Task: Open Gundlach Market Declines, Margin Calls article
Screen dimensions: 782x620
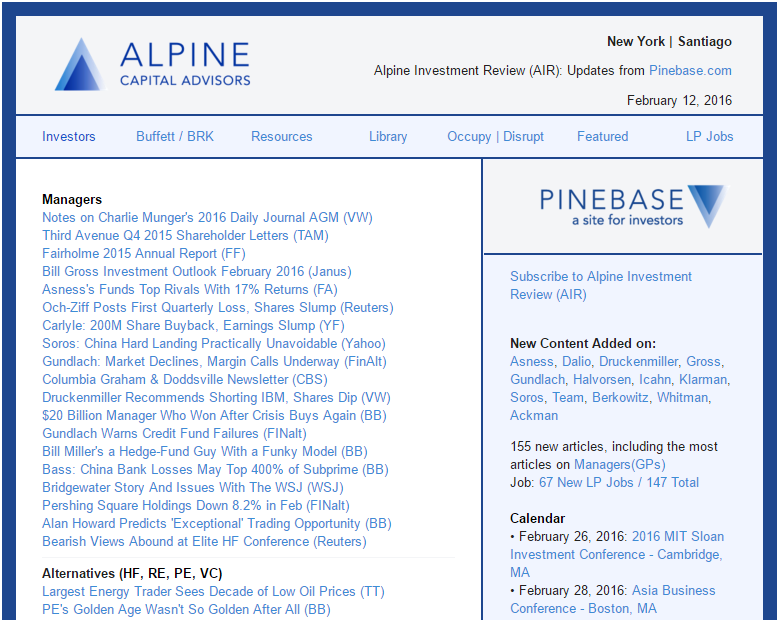Action: 214,361
